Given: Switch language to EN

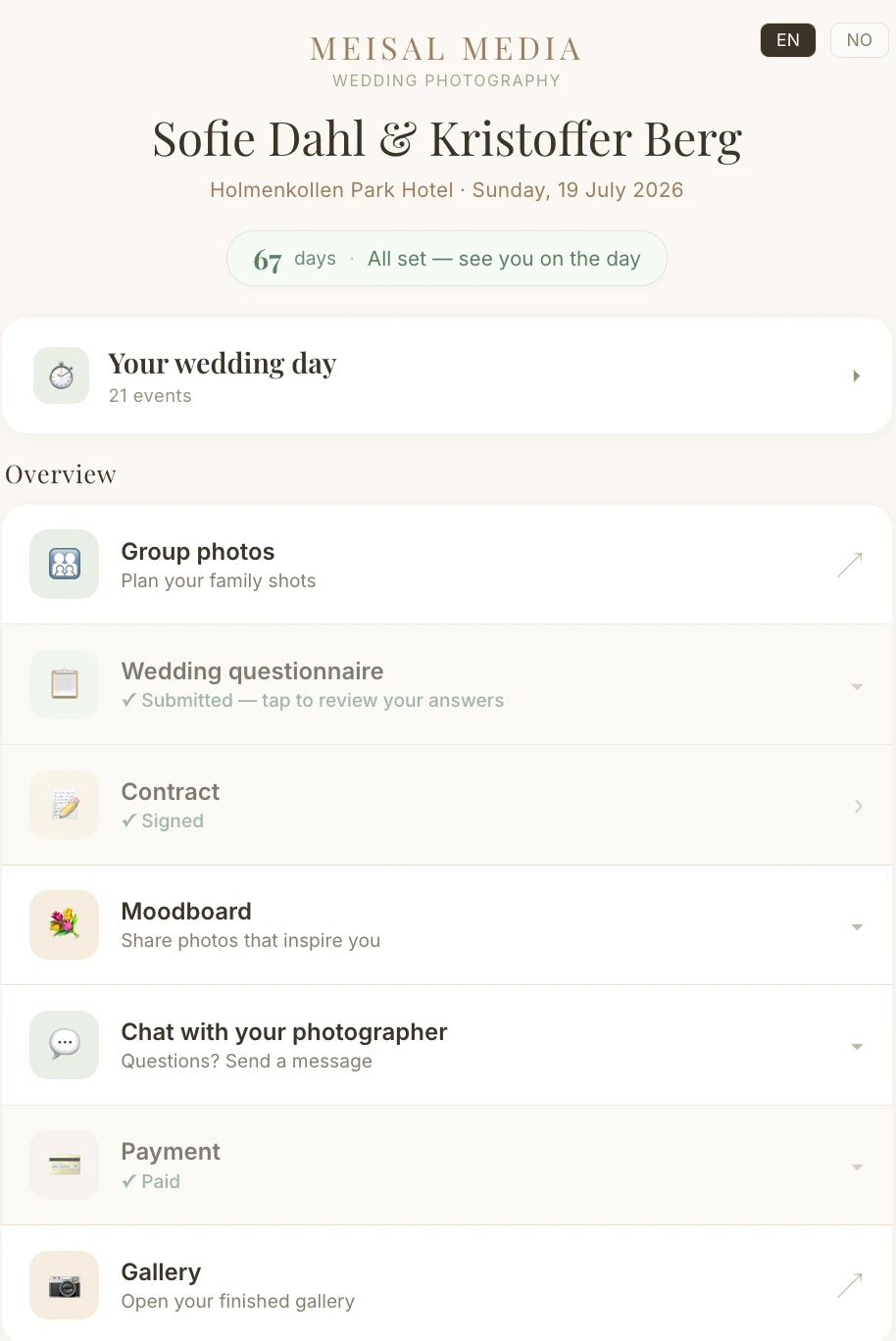Looking at the screenshot, I should 788,40.
